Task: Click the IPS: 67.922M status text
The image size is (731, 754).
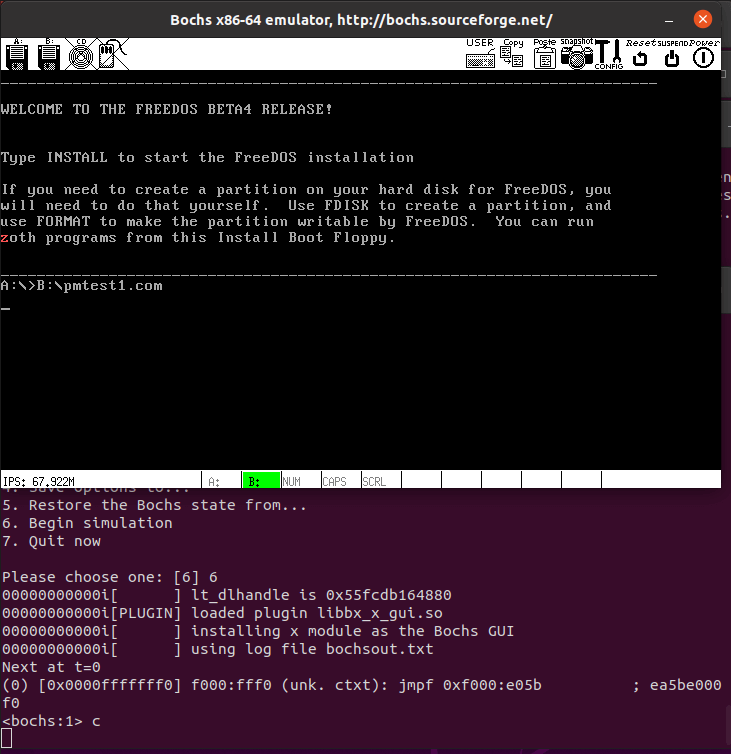Action: tap(39, 481)
